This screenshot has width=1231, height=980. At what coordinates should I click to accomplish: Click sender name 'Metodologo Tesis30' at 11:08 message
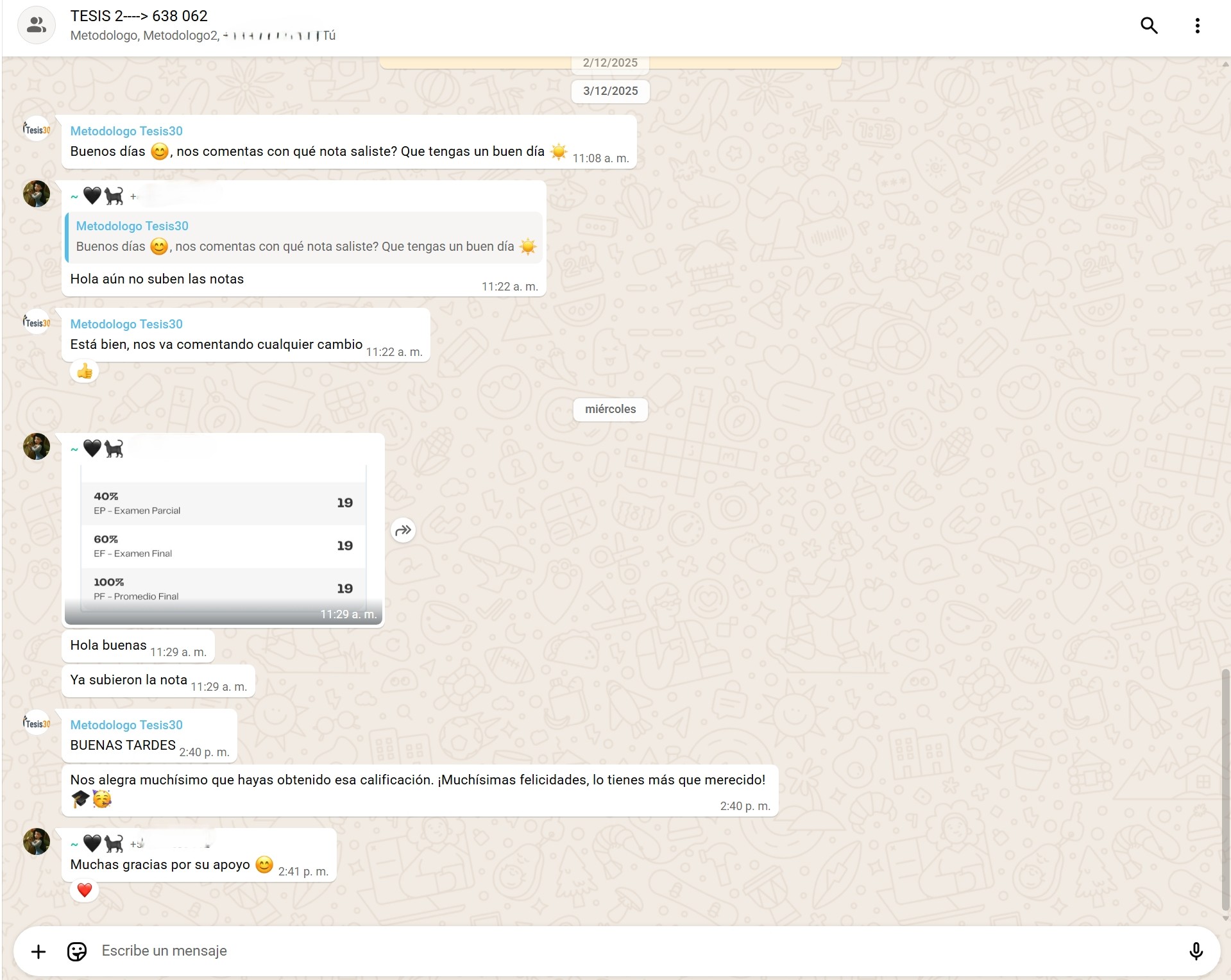(126, 131)
